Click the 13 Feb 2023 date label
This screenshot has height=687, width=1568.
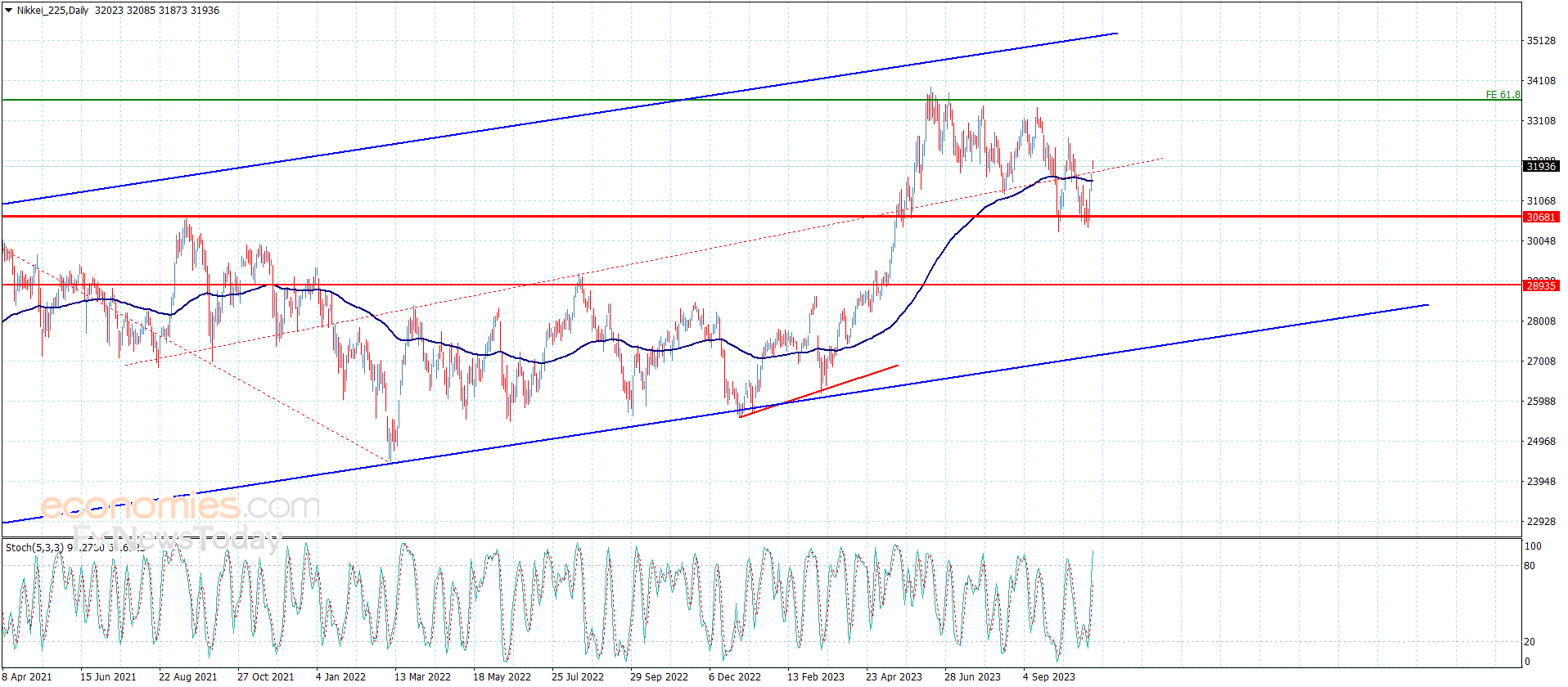(x=816, y=677)
